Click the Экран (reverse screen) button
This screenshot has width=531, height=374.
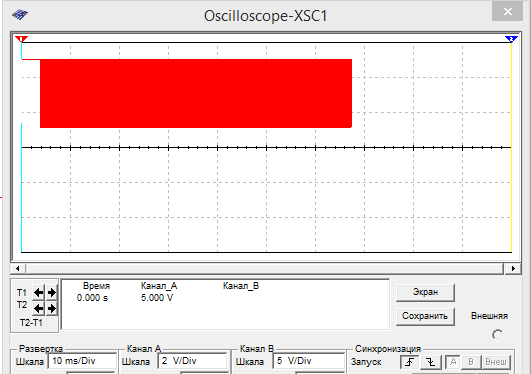pos(425,292)
